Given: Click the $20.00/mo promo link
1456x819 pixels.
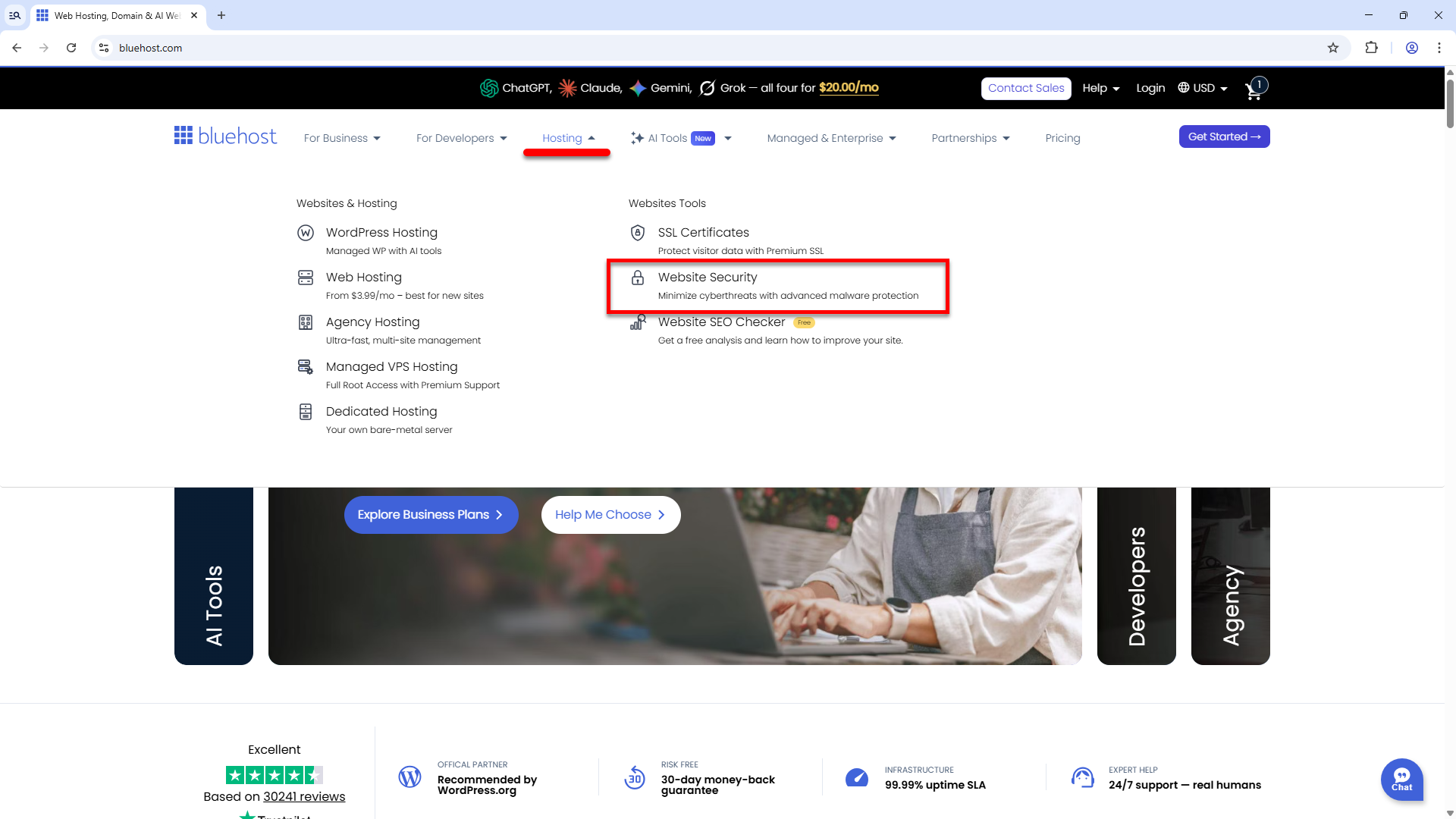Looking at the screenshot, I should (849, 88).
